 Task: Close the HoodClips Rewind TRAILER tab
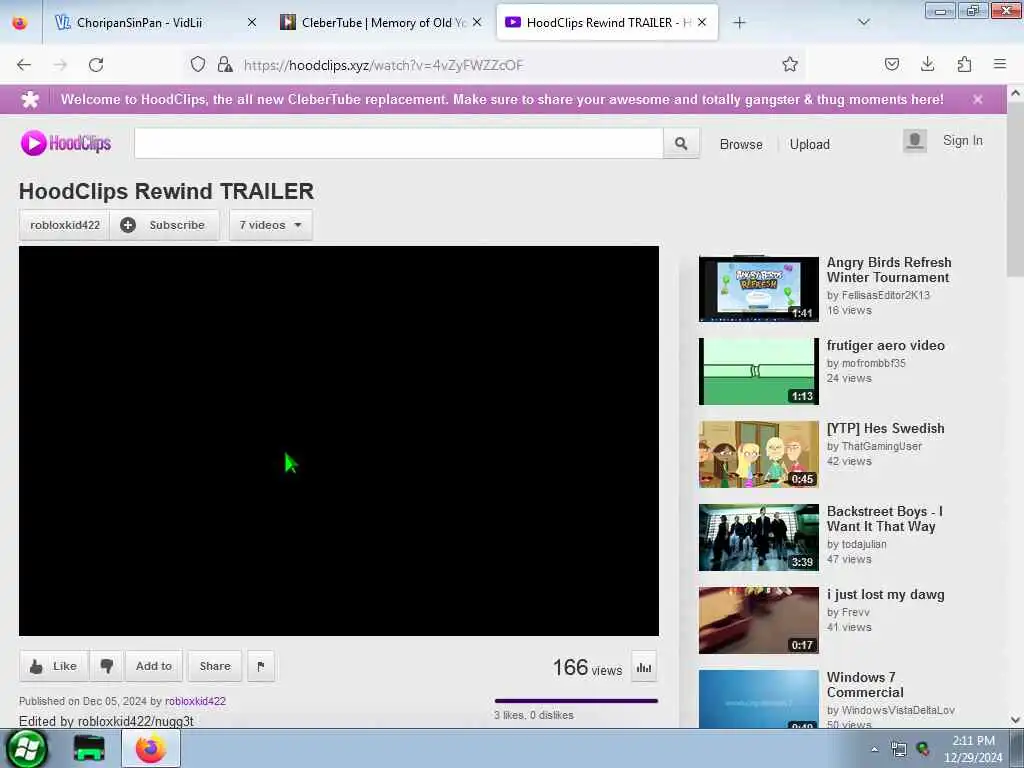coord(702,22)
